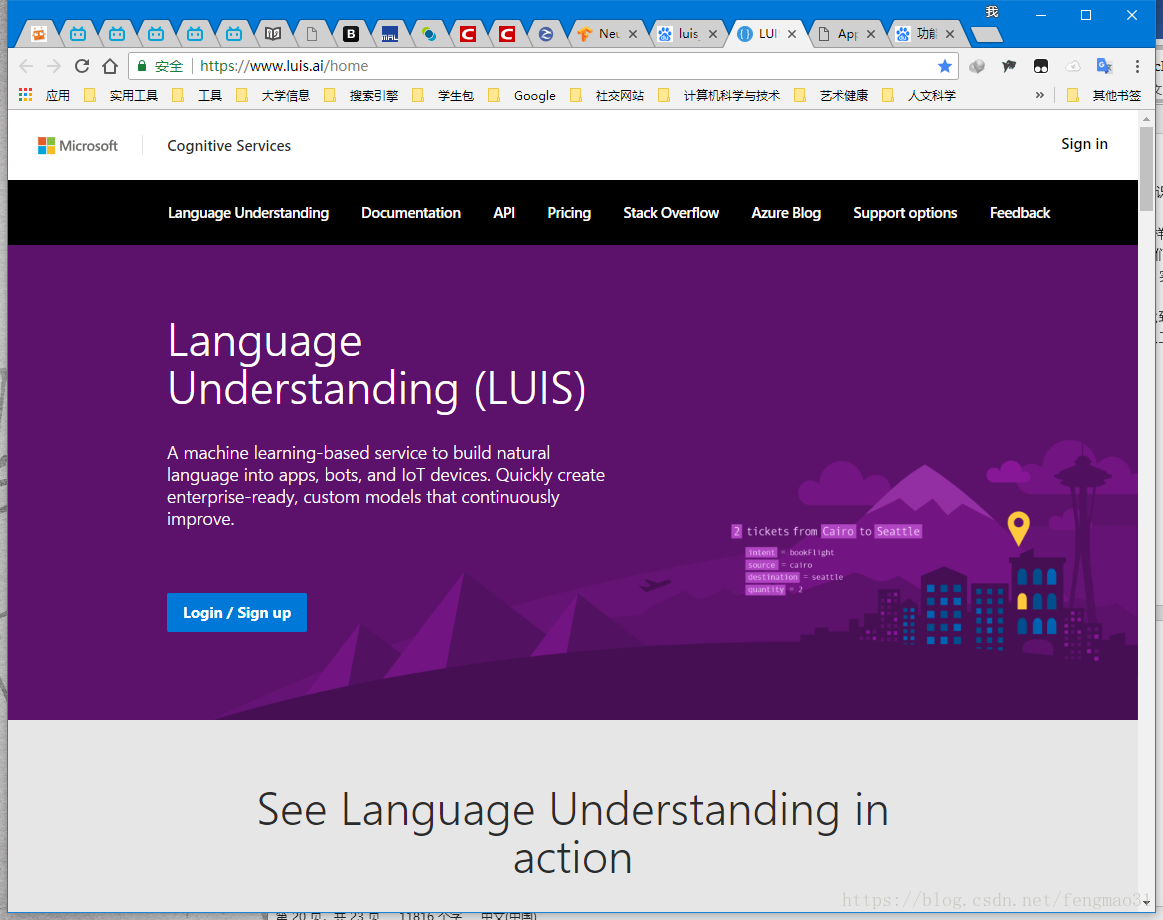Open the 学生包 bookmark folder
The width and height of the screenshot is (1163, 920).
[x=444, y=95]
